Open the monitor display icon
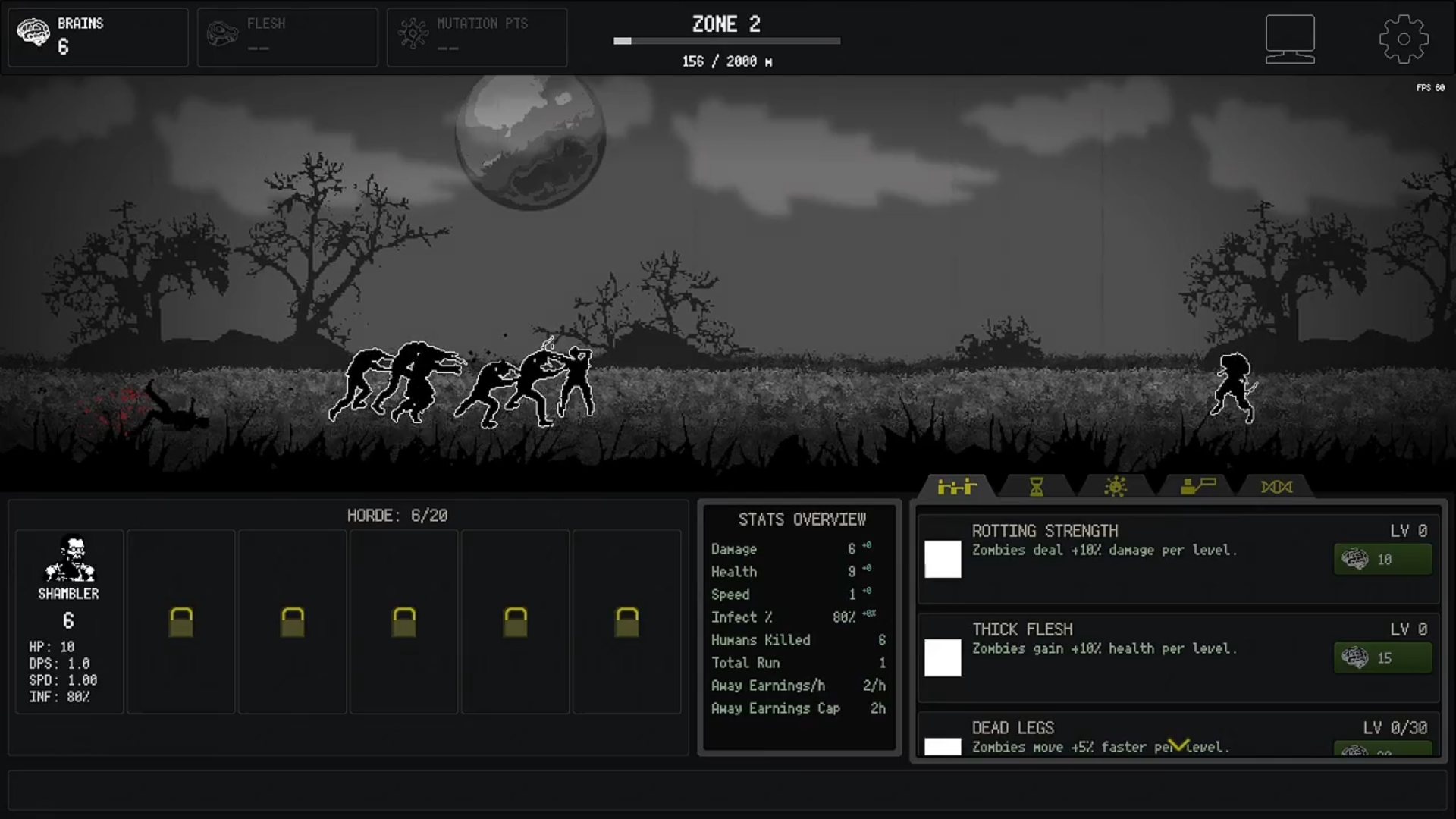 click(1290, 39)
